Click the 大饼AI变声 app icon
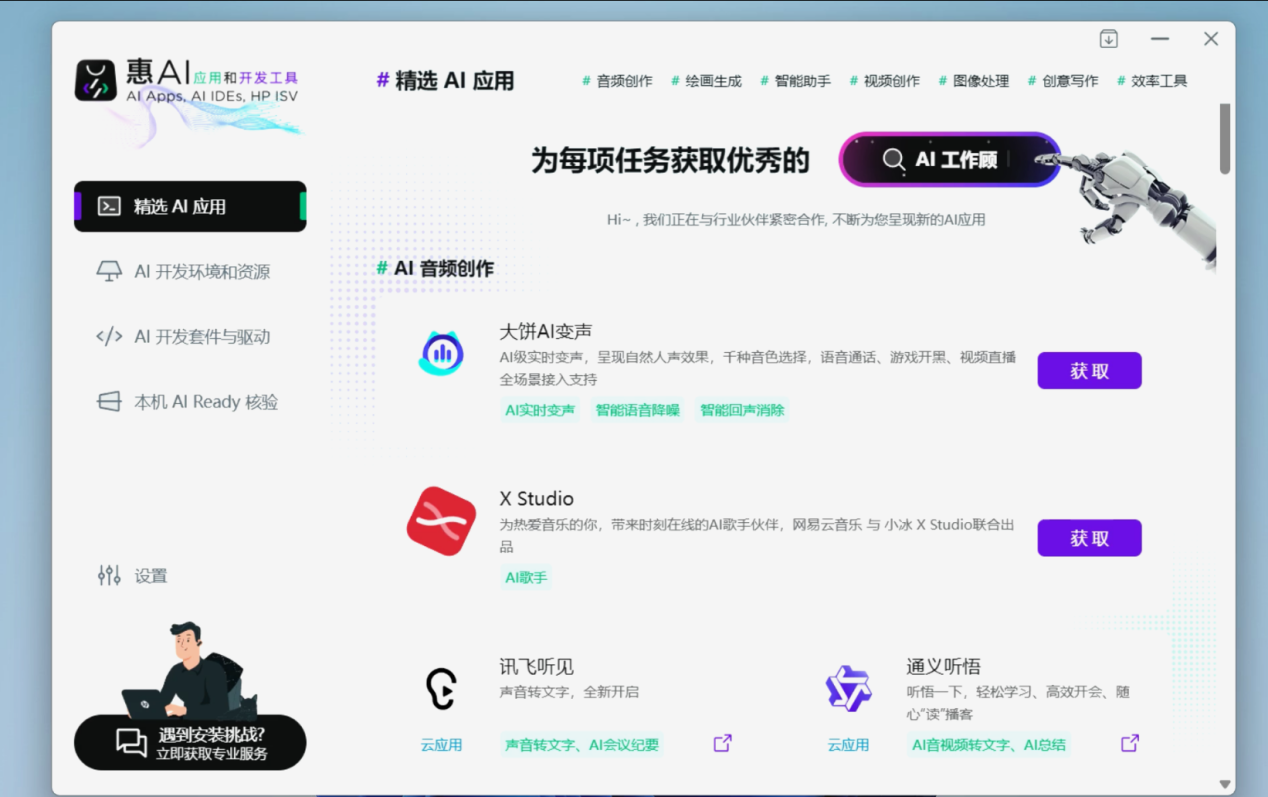Screen dimensions: 1268x797 click(x=441, y=353)
